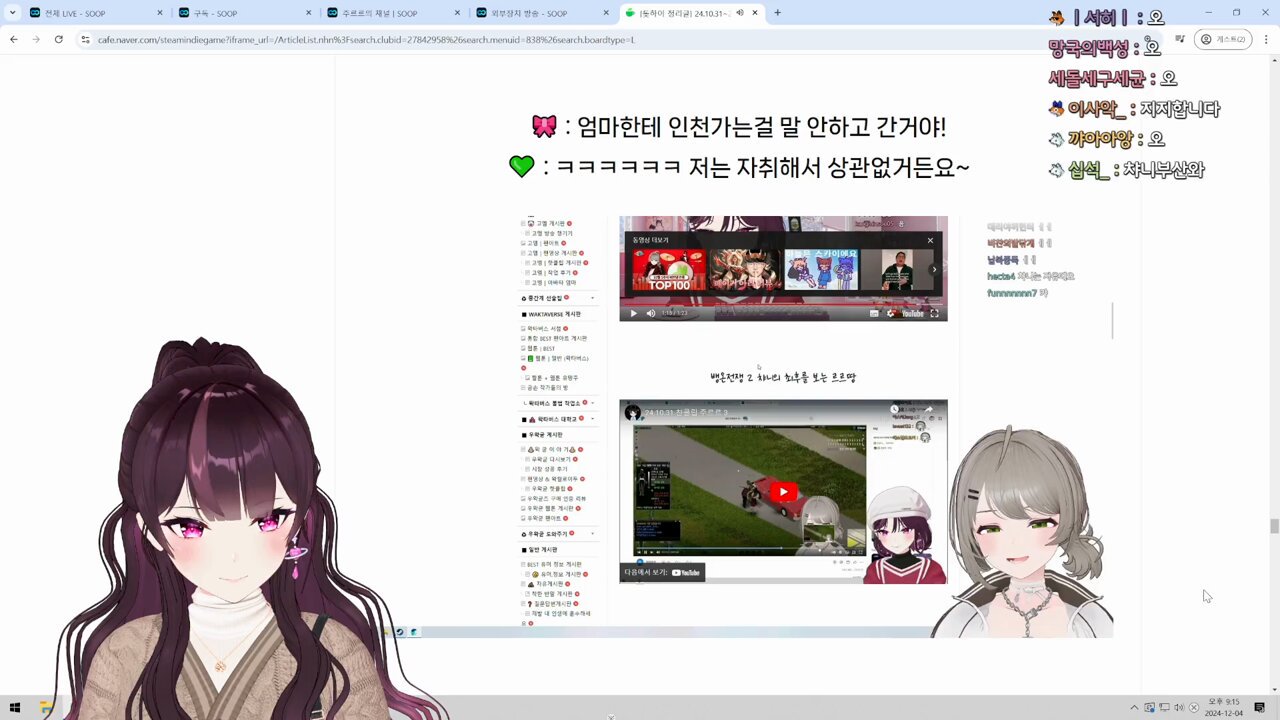Open the 공손 작가들의 방 board
Screen dimensions: 1280x720
547,387
